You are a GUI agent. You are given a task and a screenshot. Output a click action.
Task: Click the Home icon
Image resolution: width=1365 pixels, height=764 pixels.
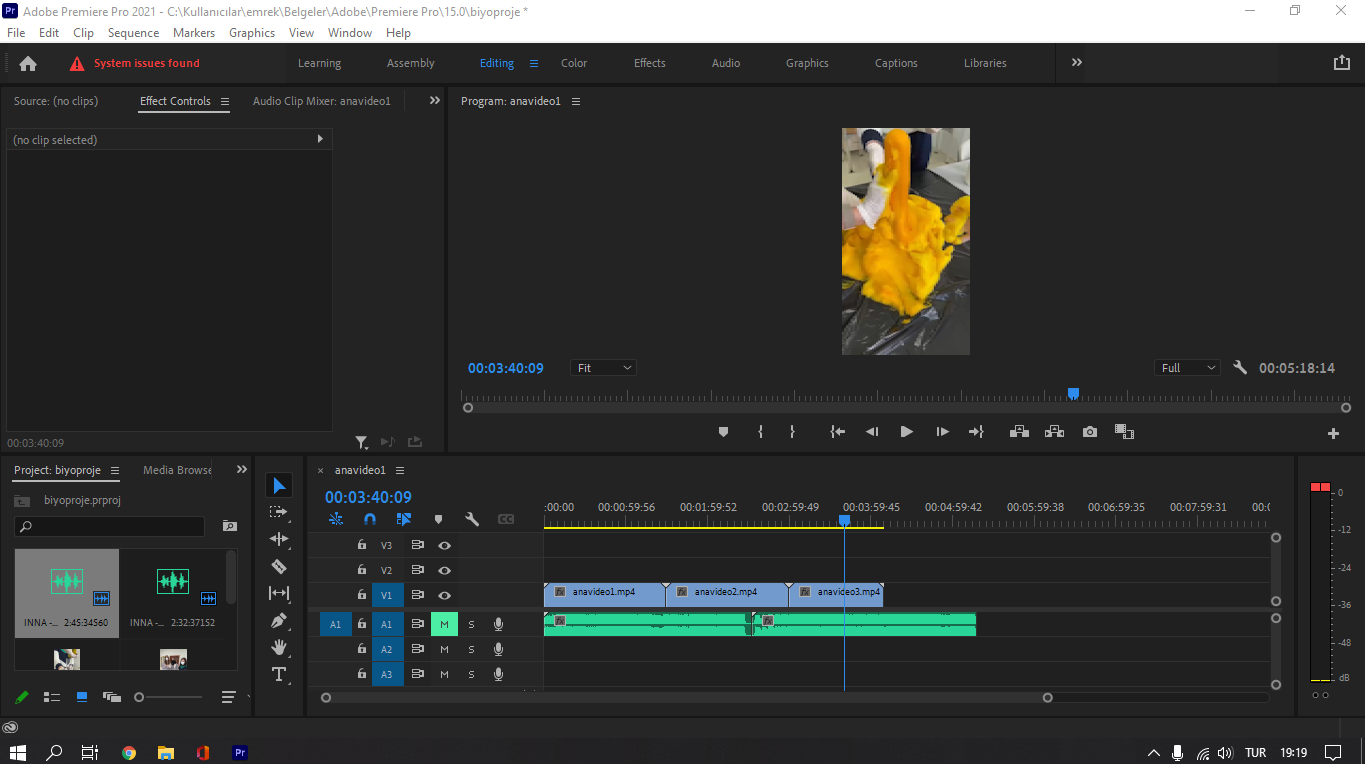pos(28,63)
